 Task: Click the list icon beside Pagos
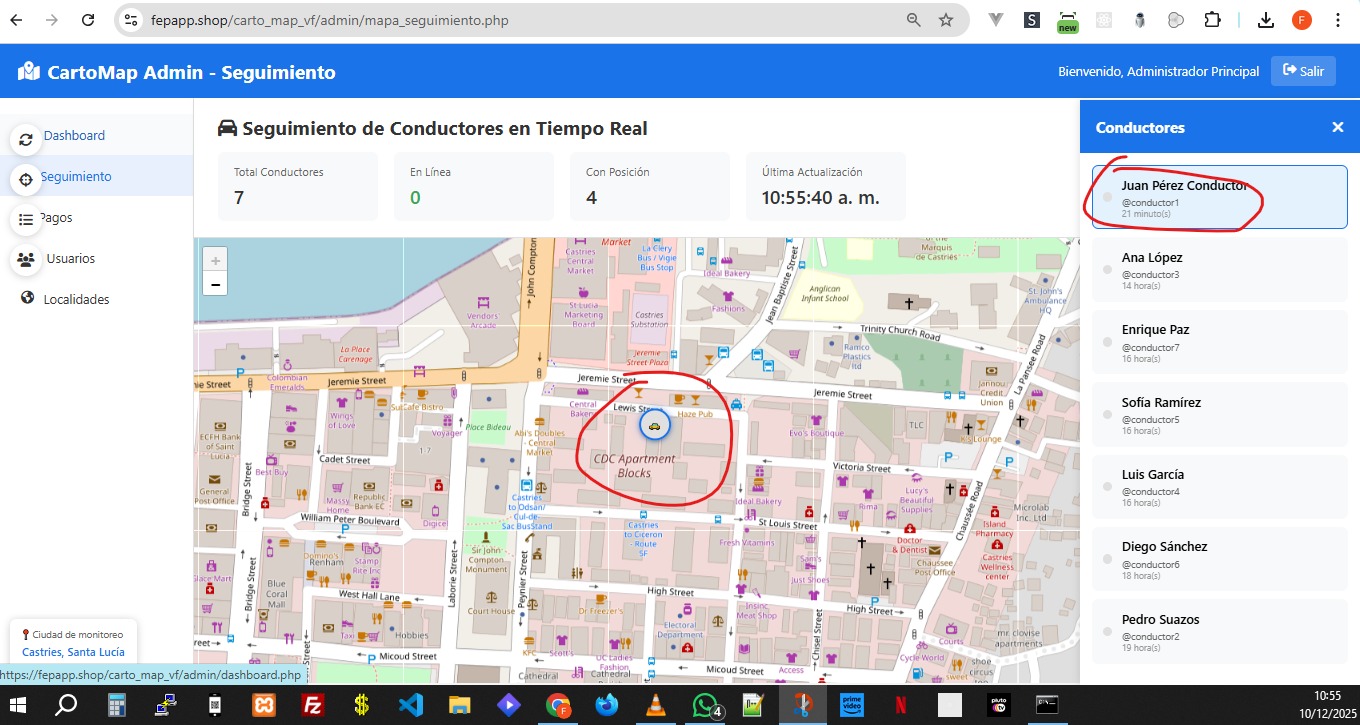(x=26, y=219)
